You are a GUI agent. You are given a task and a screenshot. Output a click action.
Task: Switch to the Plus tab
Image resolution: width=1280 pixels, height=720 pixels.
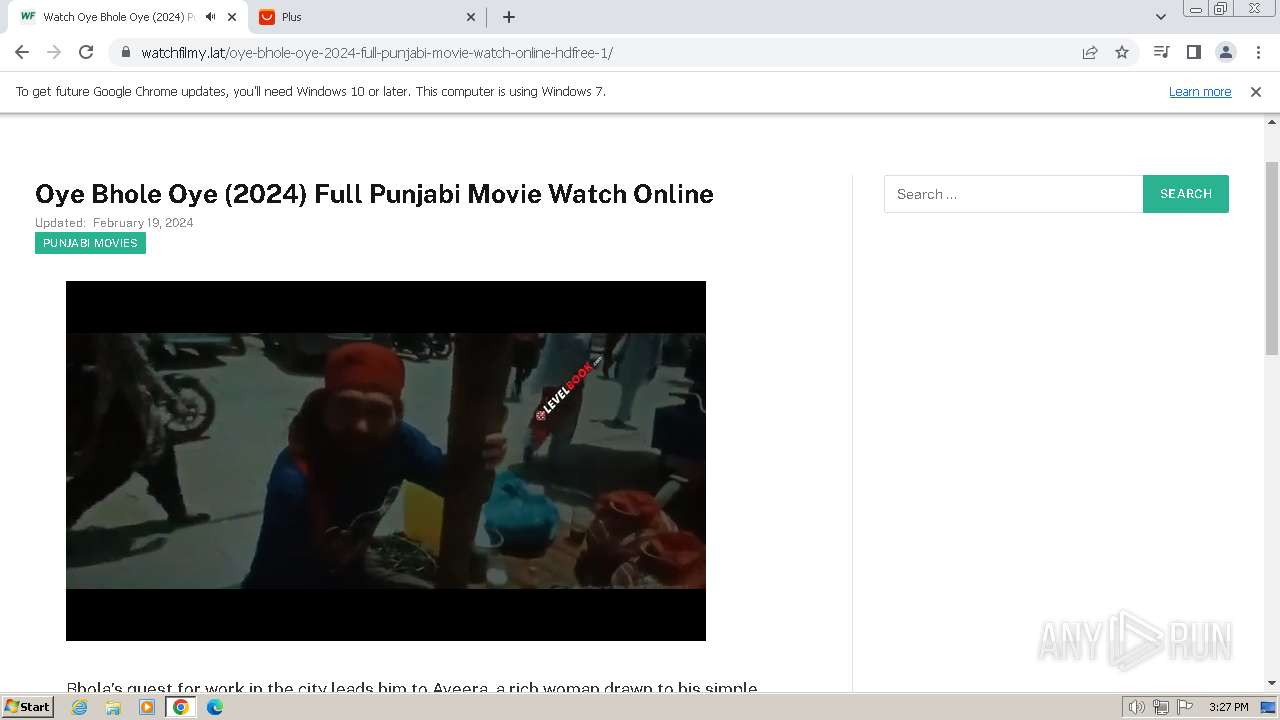coord(367,17)
